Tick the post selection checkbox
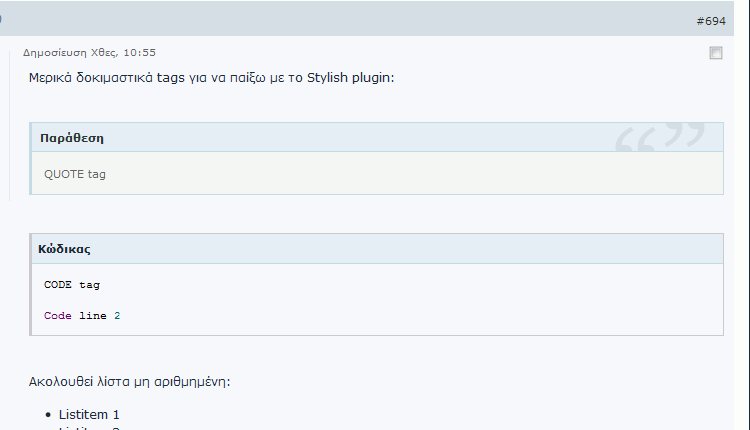The width and height of the screenshot is (750, 430). 716,53
